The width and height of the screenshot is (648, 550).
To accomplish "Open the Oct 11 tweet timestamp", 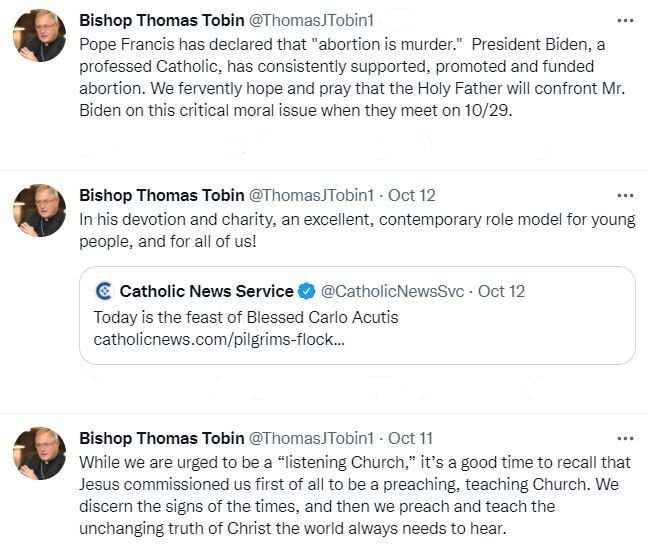I will pos(410,438).
